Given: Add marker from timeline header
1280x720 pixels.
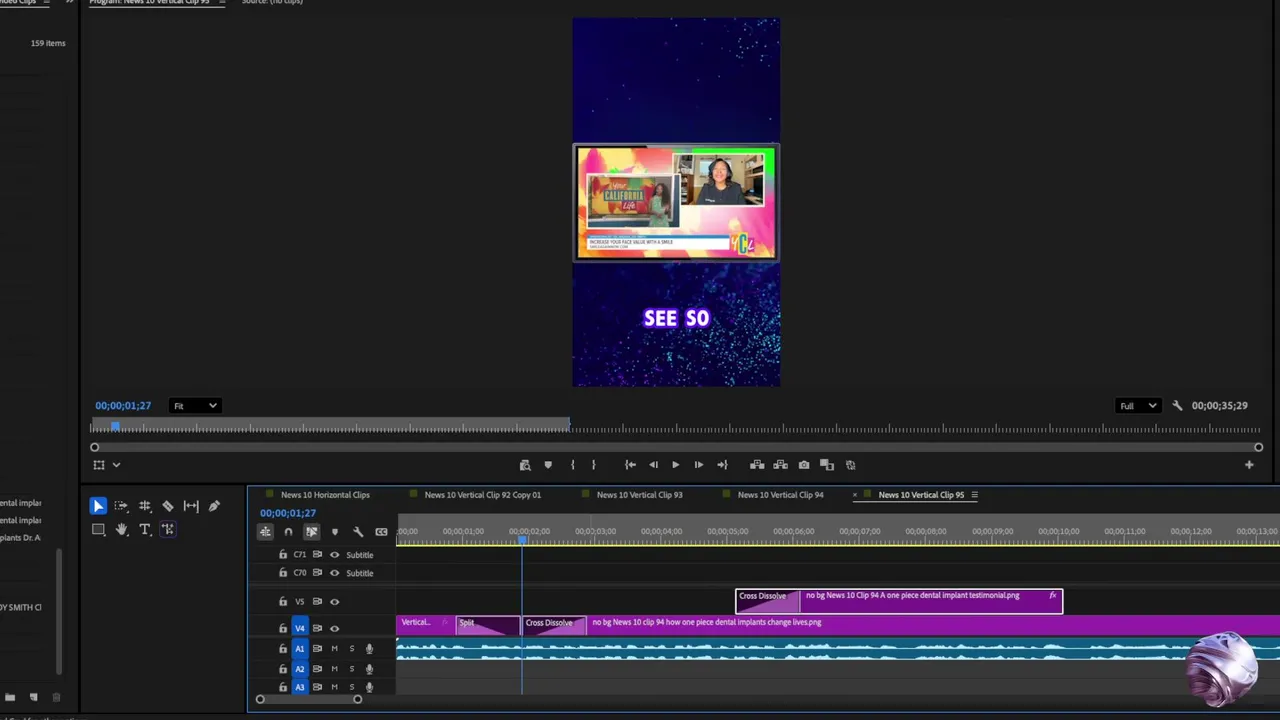Looking at the screenshot, I should (x=335, y=532).
